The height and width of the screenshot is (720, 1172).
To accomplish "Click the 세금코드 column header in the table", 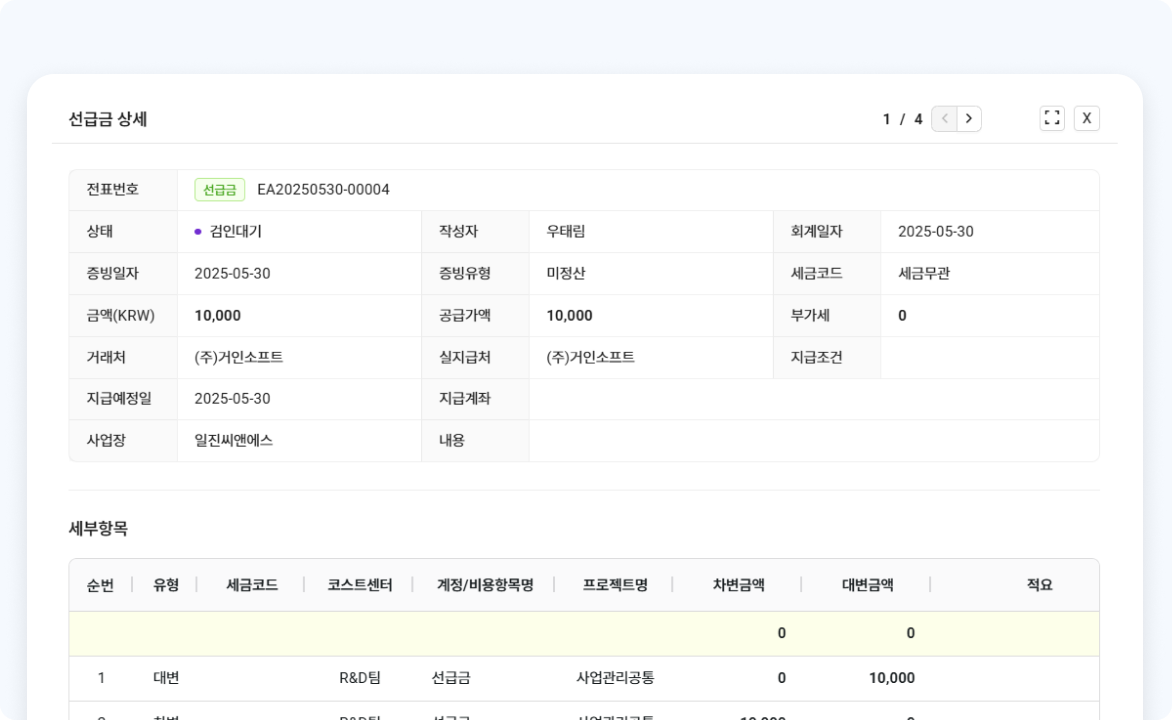I will pyautogui.click(x=252, y=585).
